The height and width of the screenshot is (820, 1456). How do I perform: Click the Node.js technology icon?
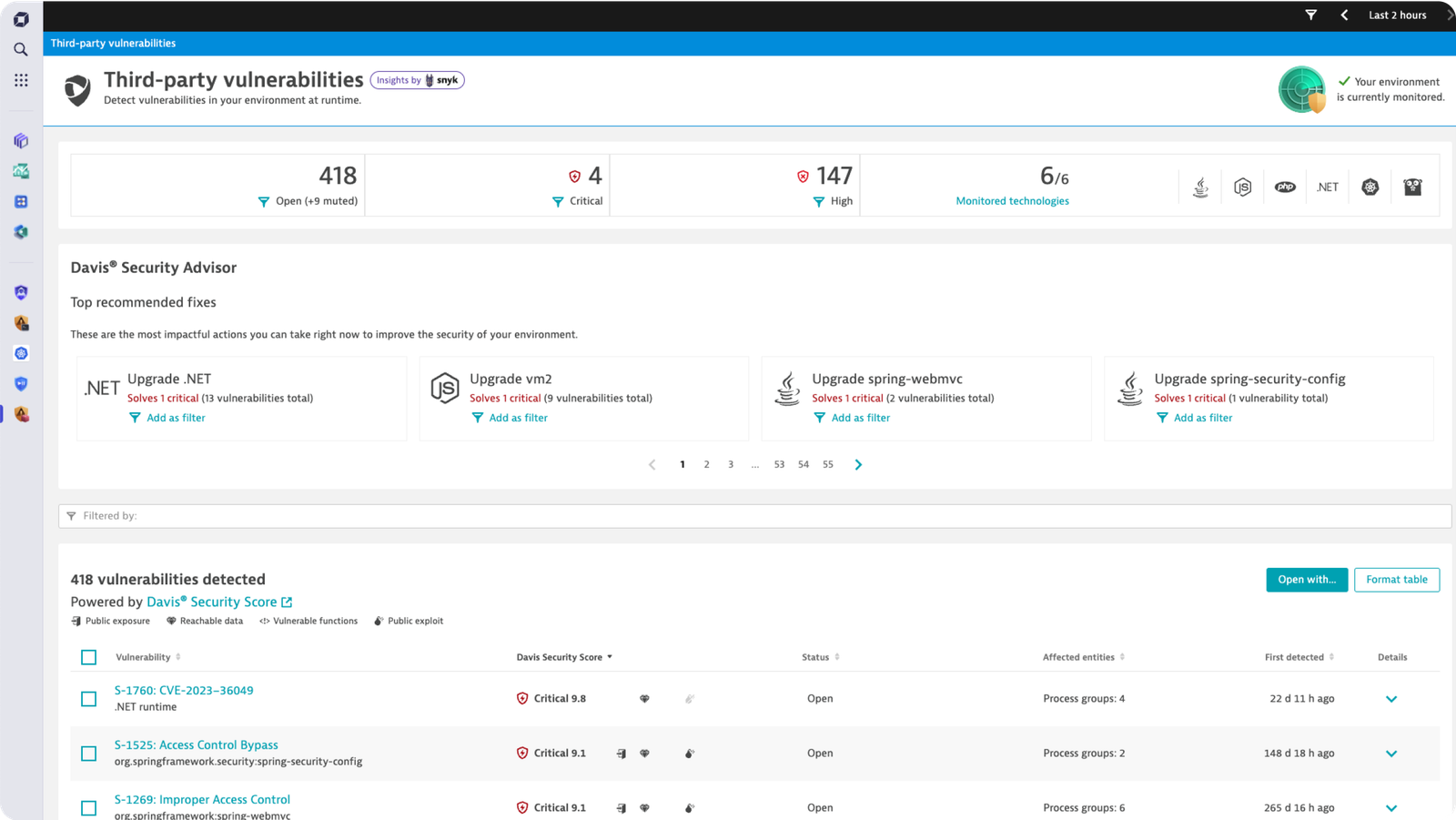(x=1242, y=187)
